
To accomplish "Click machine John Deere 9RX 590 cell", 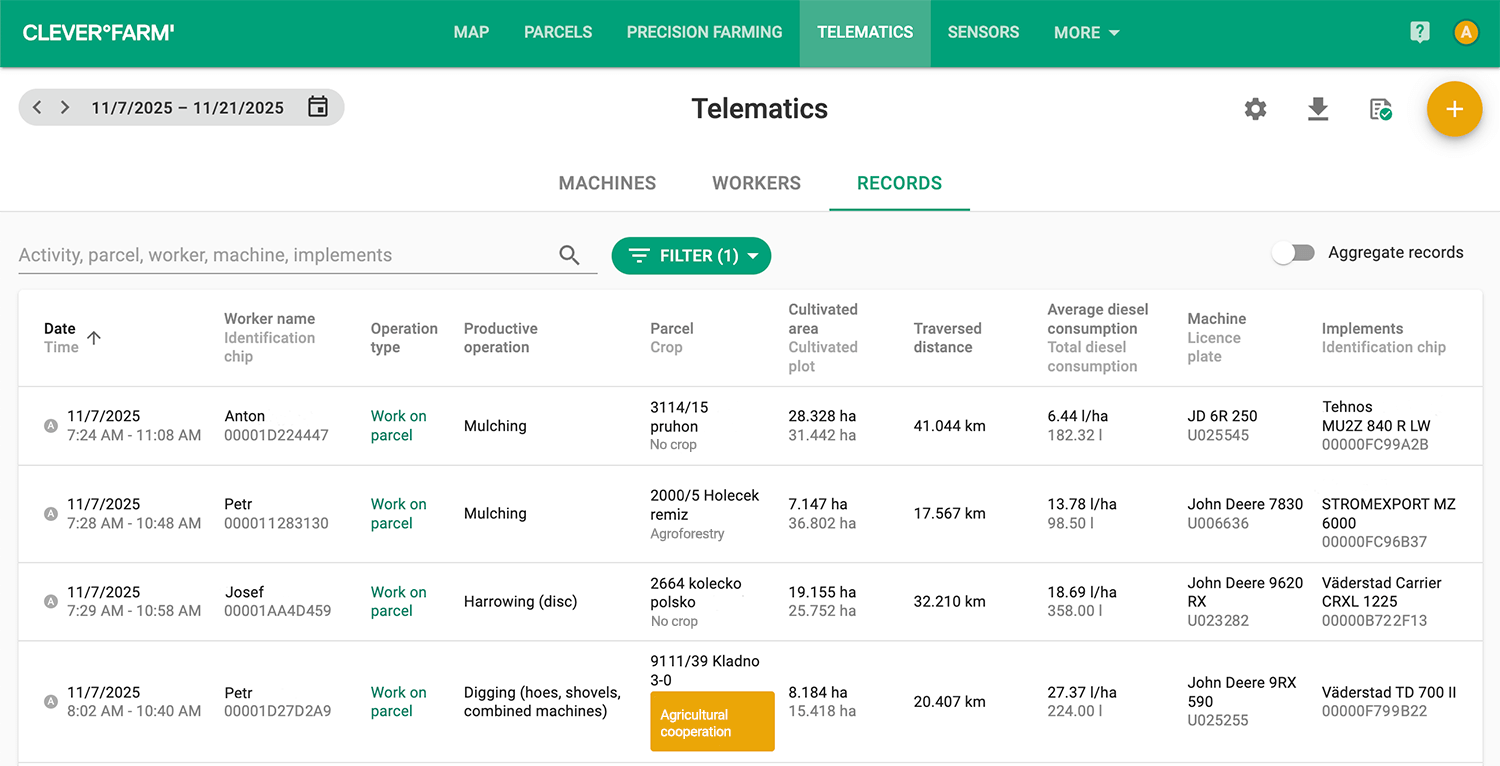I will coord(1241,692).
